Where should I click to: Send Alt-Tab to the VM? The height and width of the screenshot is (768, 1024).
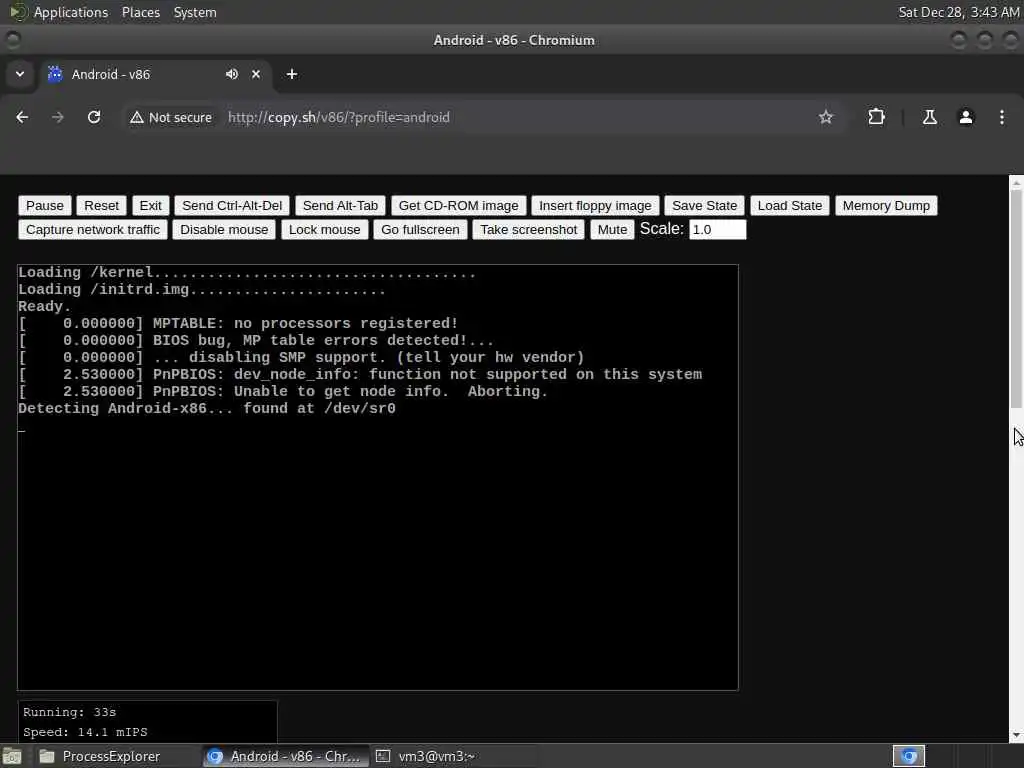coord(340,206)
